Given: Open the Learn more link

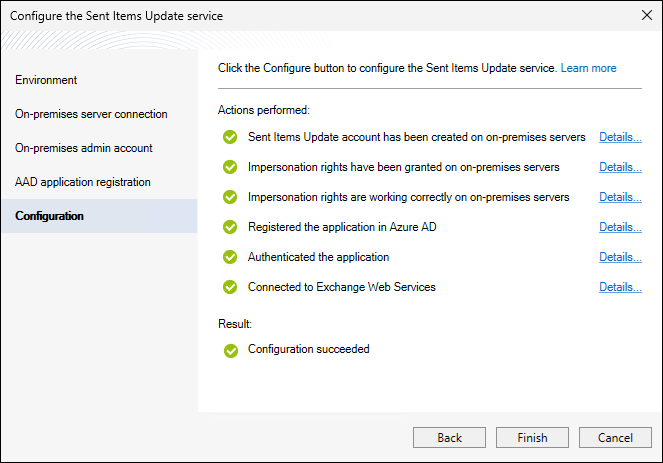Looking at the screenshot, I should pyautogui.click(x=588, y=68).
